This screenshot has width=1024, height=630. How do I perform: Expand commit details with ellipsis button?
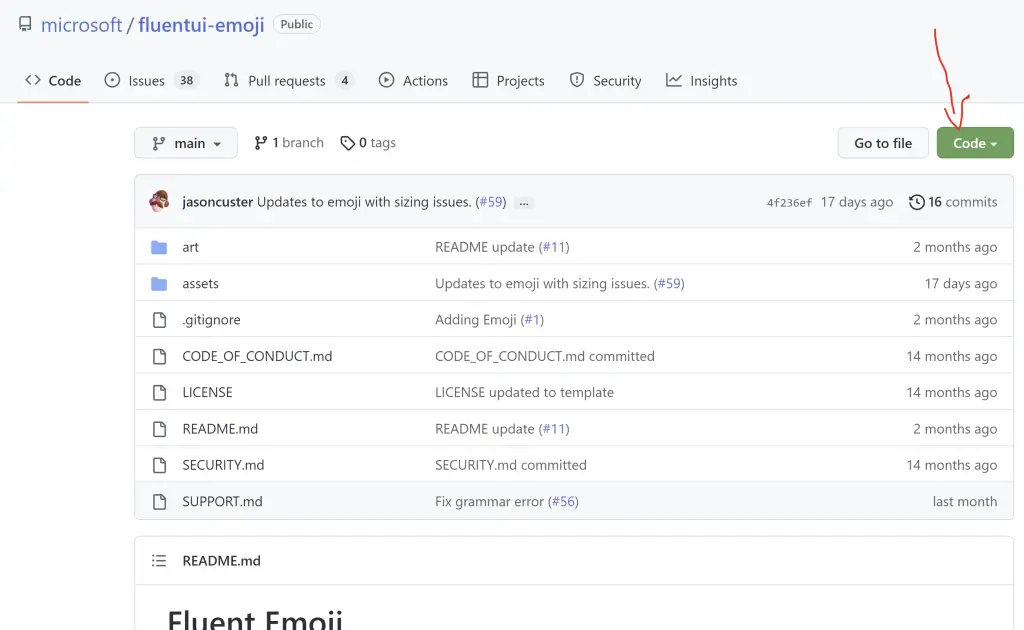point(524,203)
